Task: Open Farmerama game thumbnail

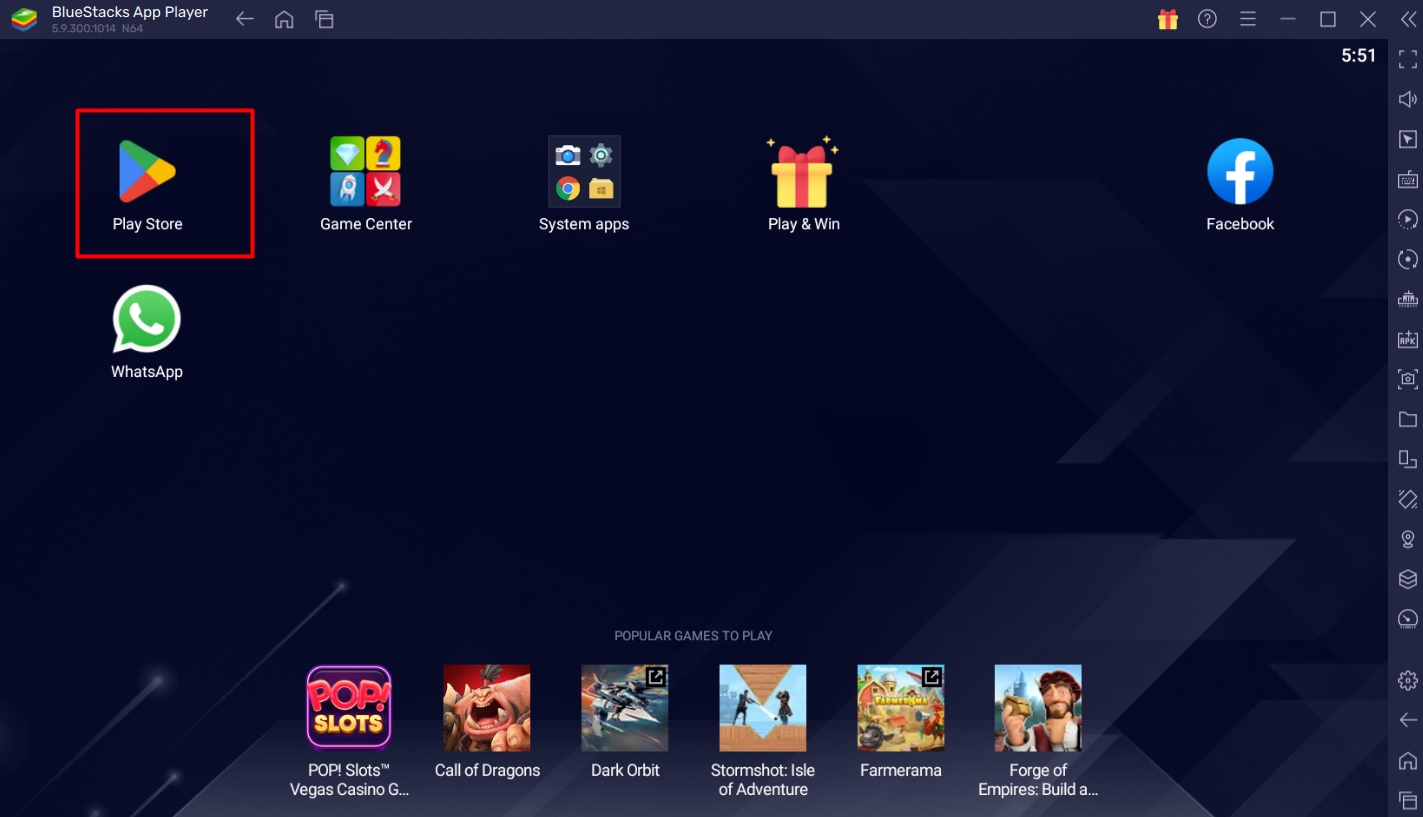Action: coord(901,708)
